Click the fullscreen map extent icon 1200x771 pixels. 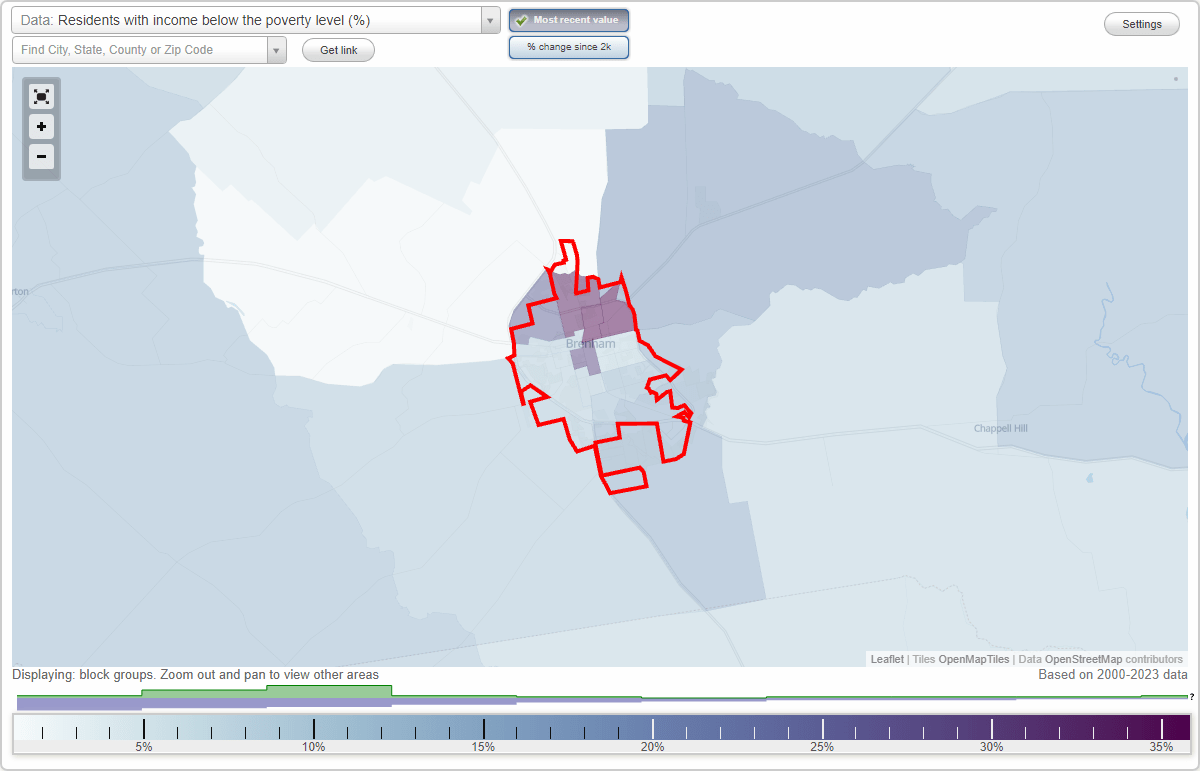click(x=41, y=96)
